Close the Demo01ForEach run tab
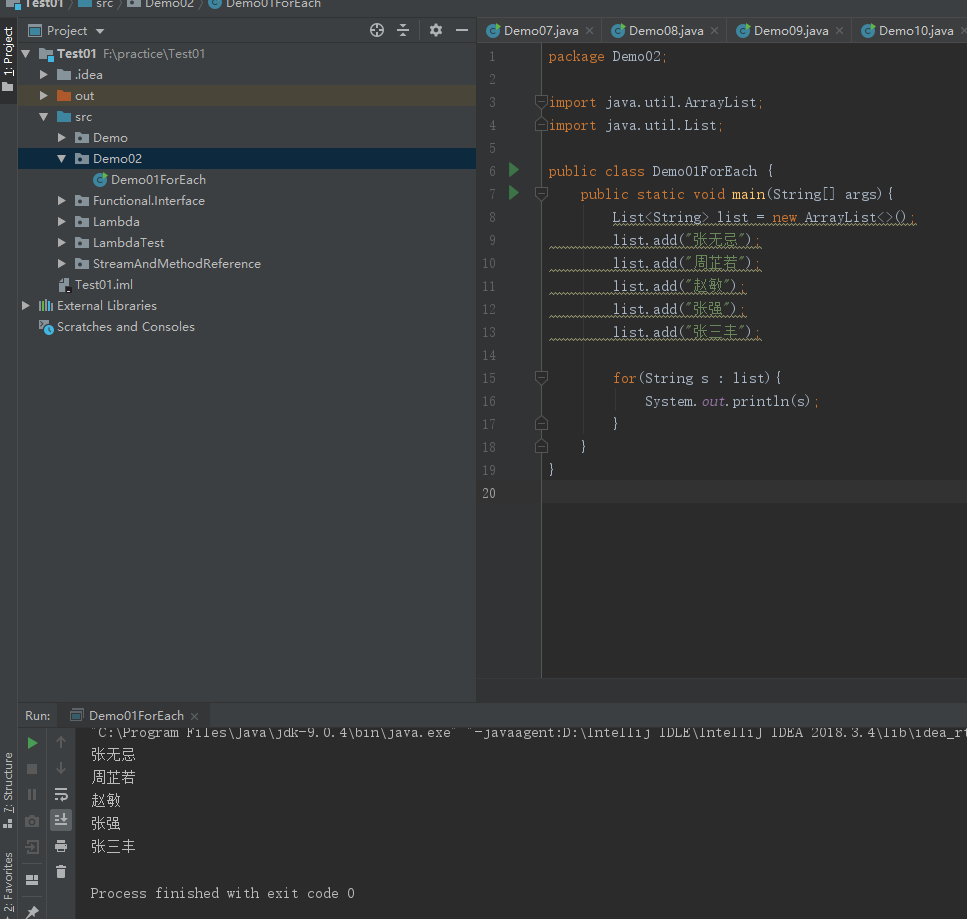 point(195,716)
